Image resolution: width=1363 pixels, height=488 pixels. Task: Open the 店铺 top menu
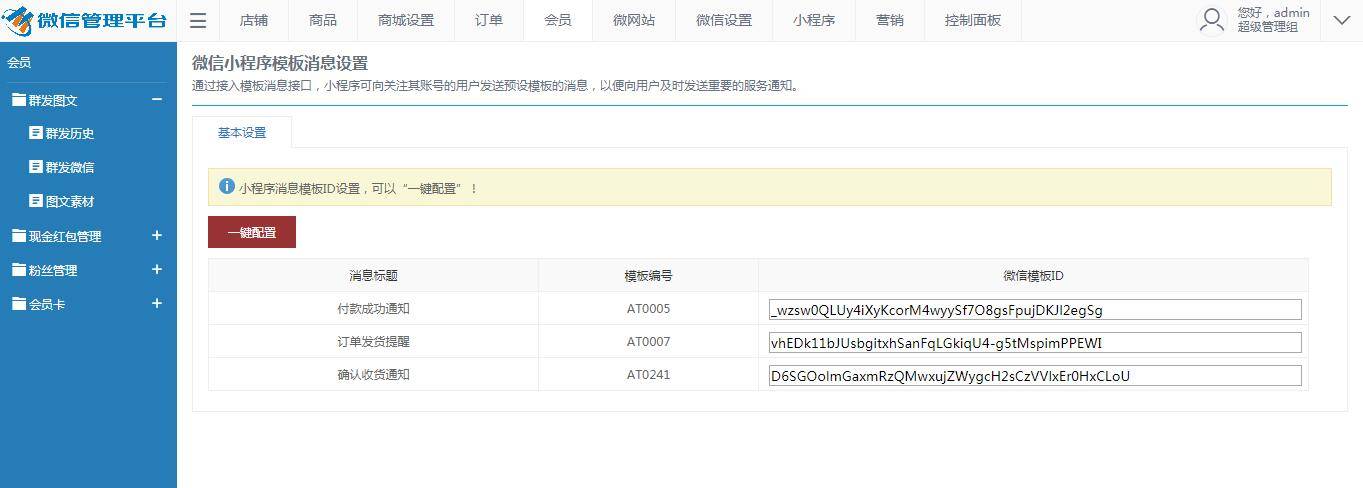click(253, 20)
